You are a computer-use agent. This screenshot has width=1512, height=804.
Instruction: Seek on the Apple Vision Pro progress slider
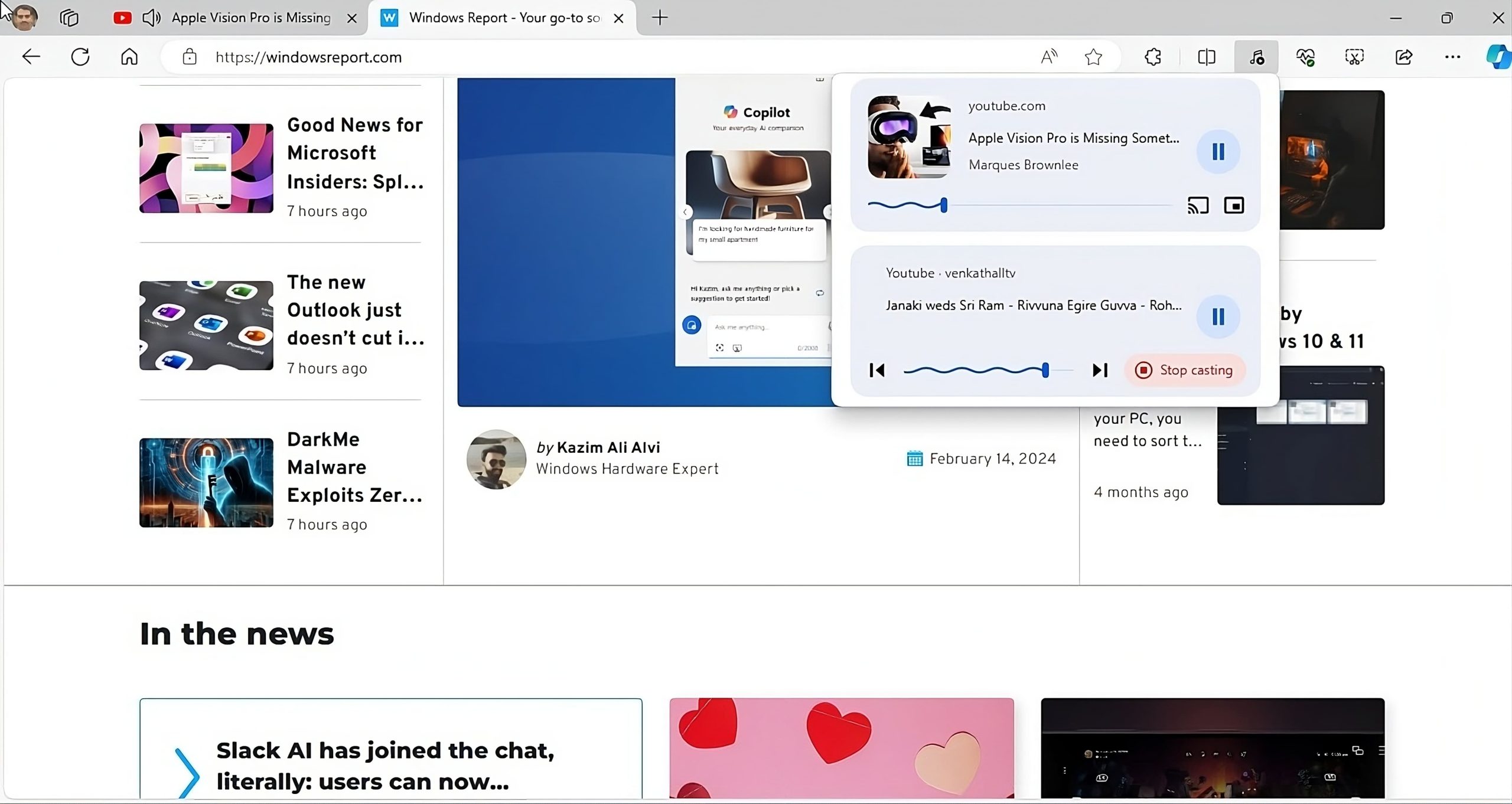pos(1020,205)
